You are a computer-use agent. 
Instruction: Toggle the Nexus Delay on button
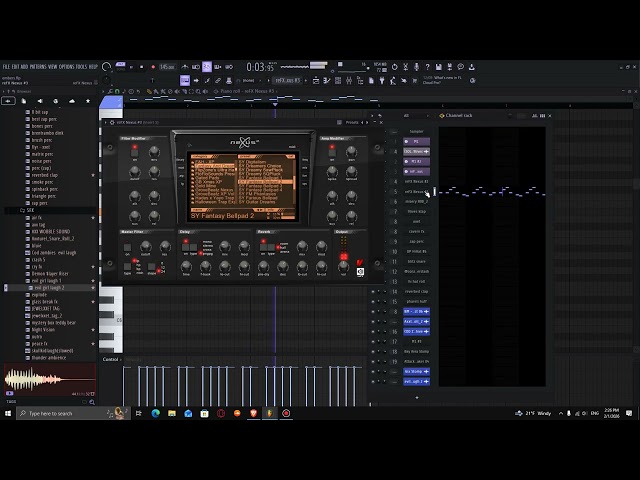[x=186, y=247]
